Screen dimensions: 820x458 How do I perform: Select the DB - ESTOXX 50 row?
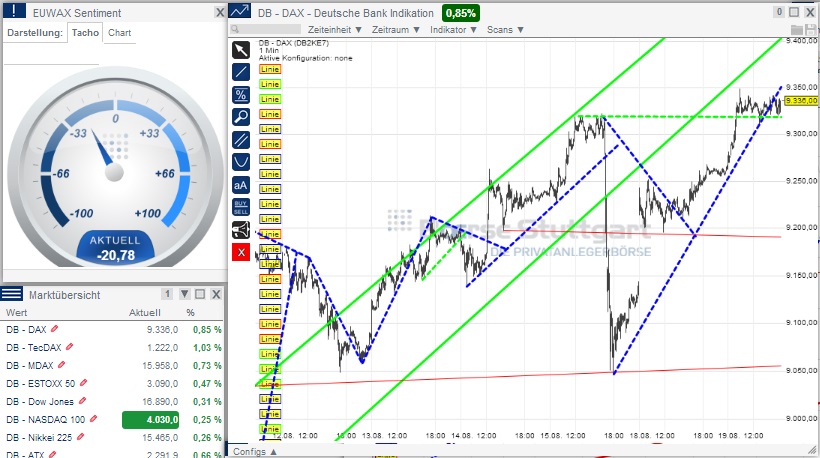(x=112, y=383)
